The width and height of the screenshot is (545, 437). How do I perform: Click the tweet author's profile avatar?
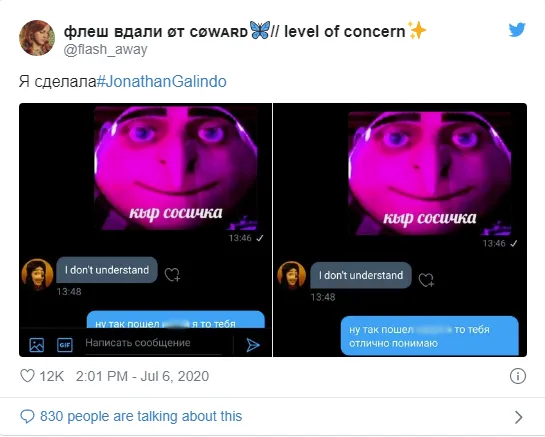pyautogui.click(x=37, y=38)
